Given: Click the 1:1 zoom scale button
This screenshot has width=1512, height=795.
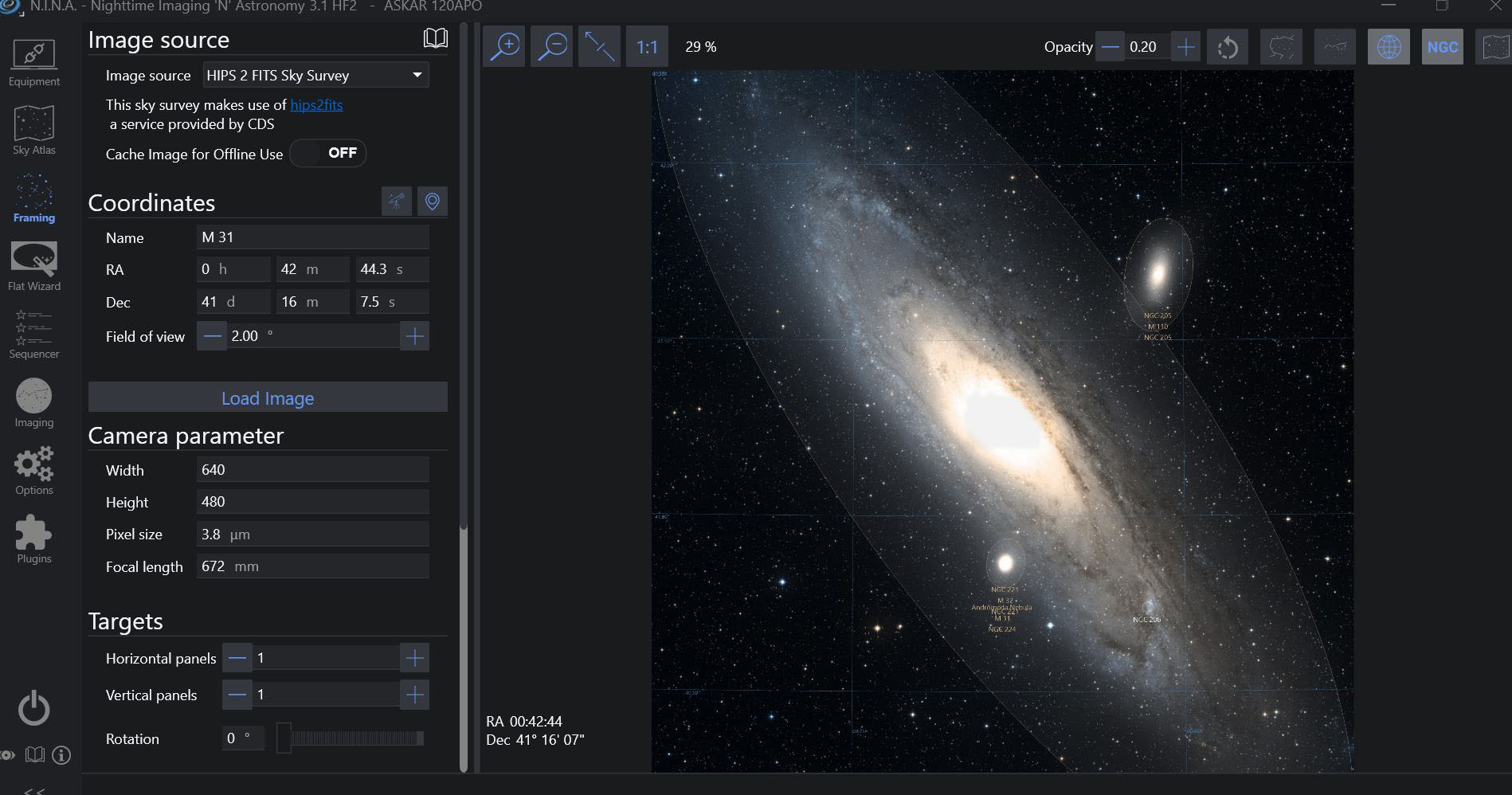Looking at the screenshot, I should [x=647, y=47].
